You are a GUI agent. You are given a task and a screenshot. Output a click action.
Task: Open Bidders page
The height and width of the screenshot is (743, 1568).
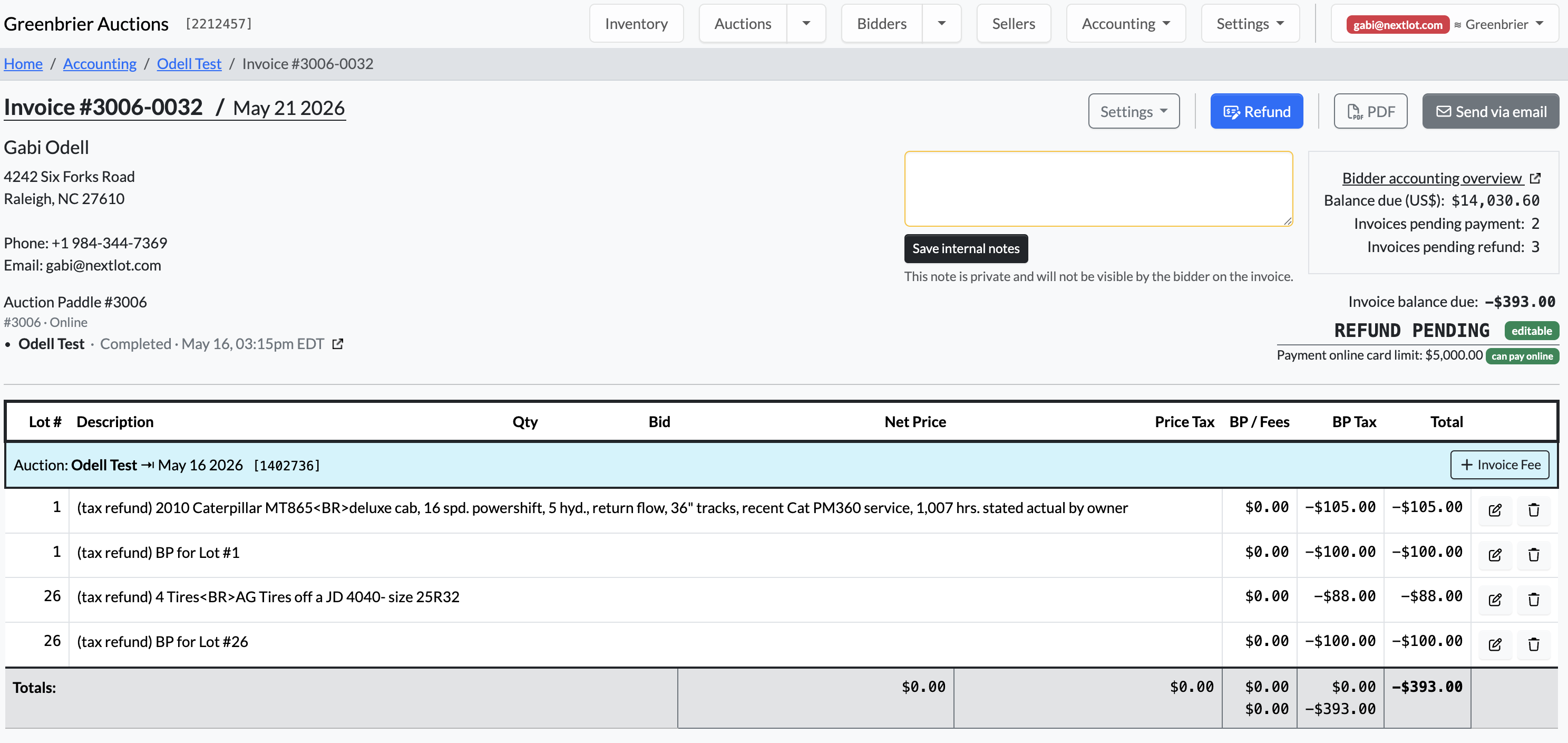point(881,24)
